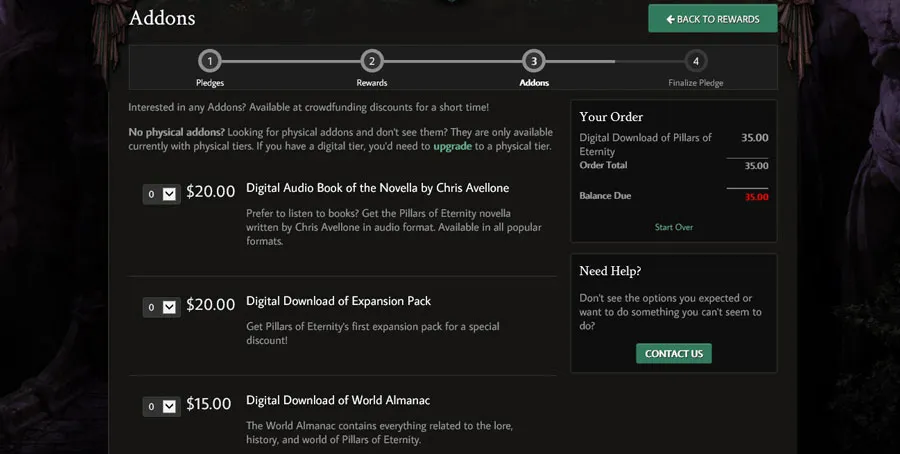Click 'Digital Download of Expansion Pack' title
900x454 pixels.
pyautogui.click(x=339, y=301)
